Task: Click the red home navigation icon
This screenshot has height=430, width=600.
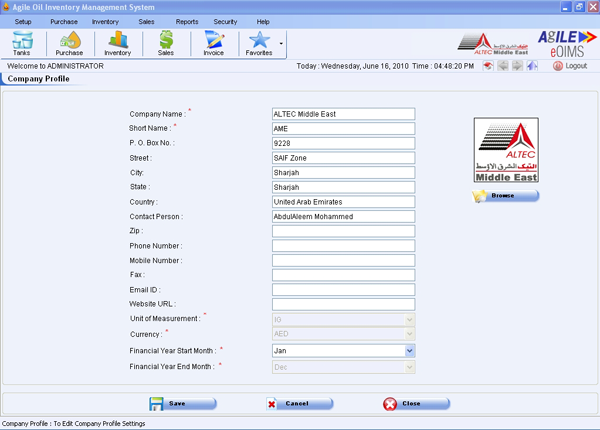Action: coord(488,66)
